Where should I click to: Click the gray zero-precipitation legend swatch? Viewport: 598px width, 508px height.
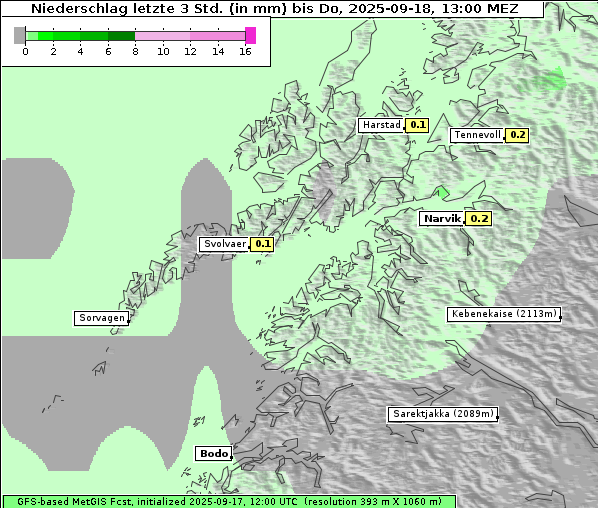tap(19, 35)
